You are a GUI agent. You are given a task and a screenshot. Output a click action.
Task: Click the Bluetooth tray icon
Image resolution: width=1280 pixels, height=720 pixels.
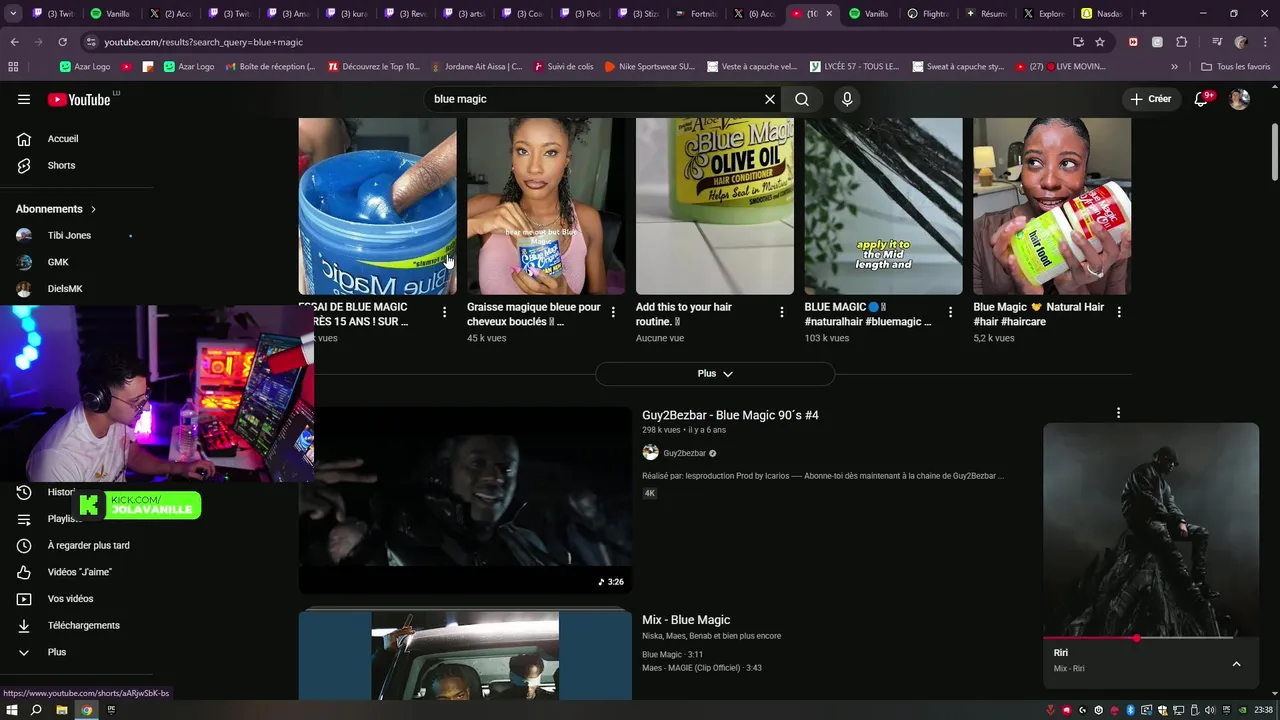[x=1130, y=710]
